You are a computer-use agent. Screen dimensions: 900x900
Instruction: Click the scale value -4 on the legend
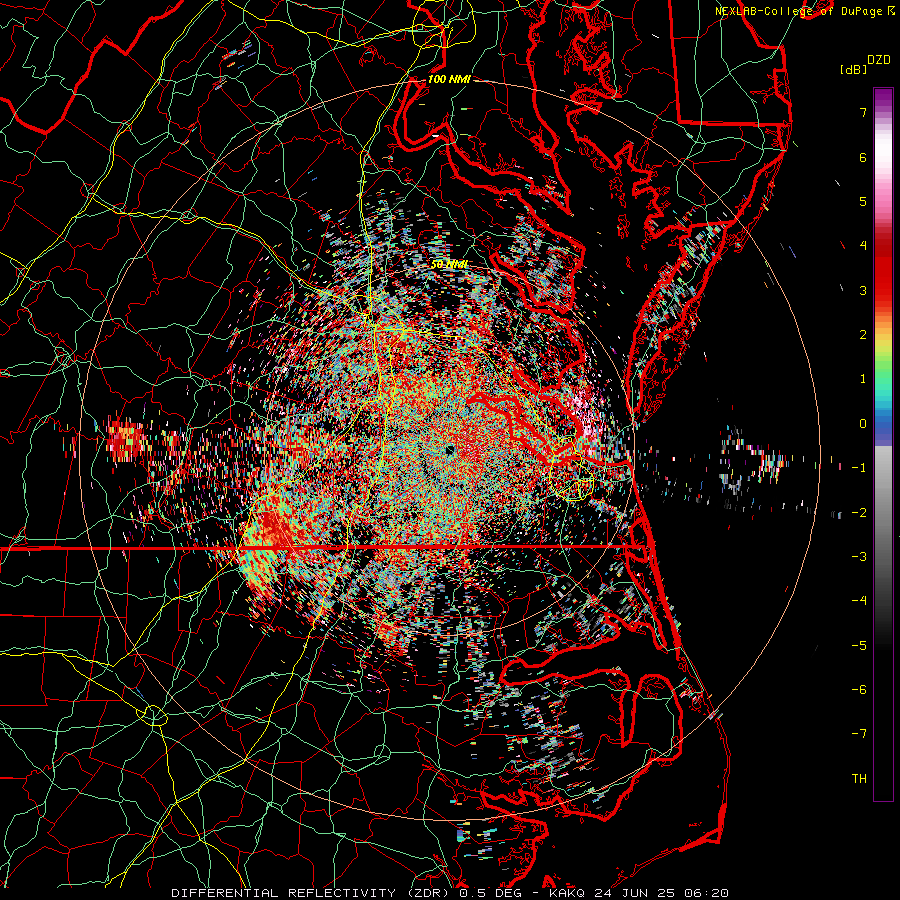pos(859,601)
